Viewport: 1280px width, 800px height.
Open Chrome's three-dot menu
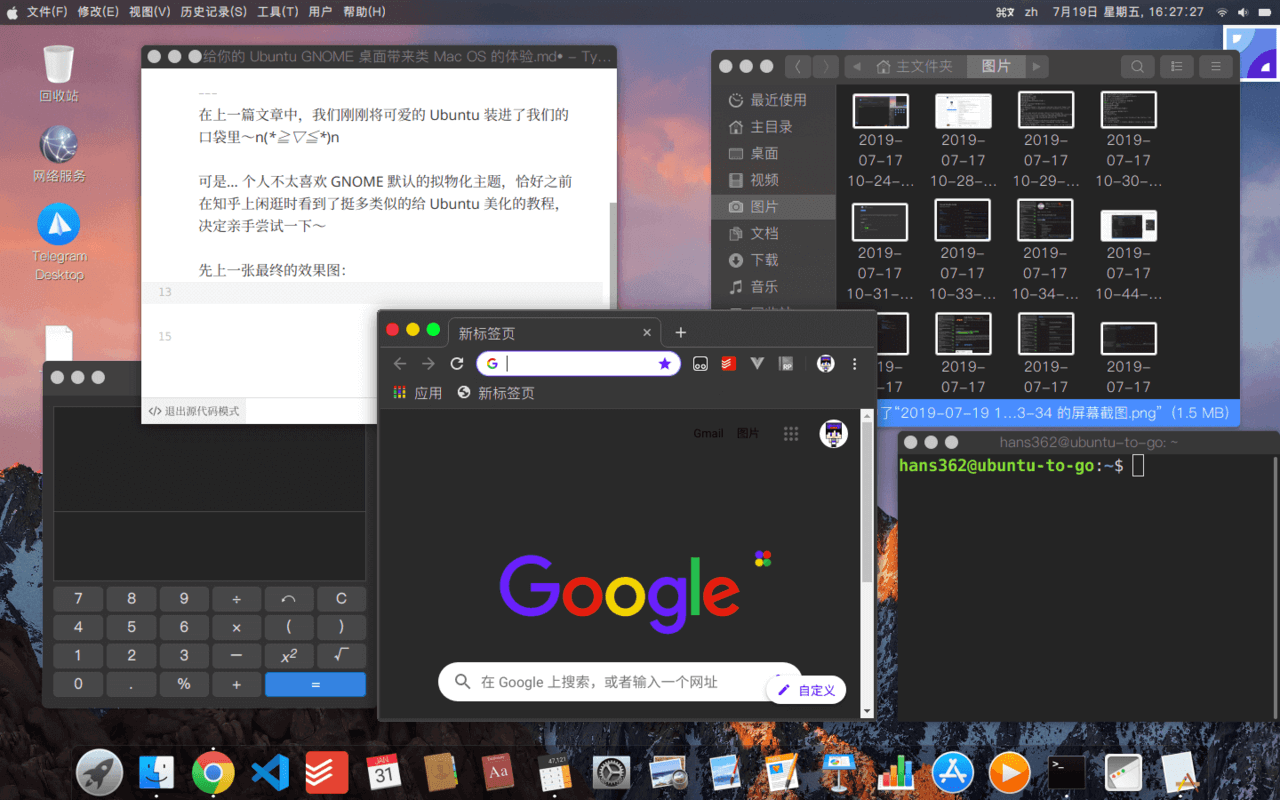(x=854, y=364)
